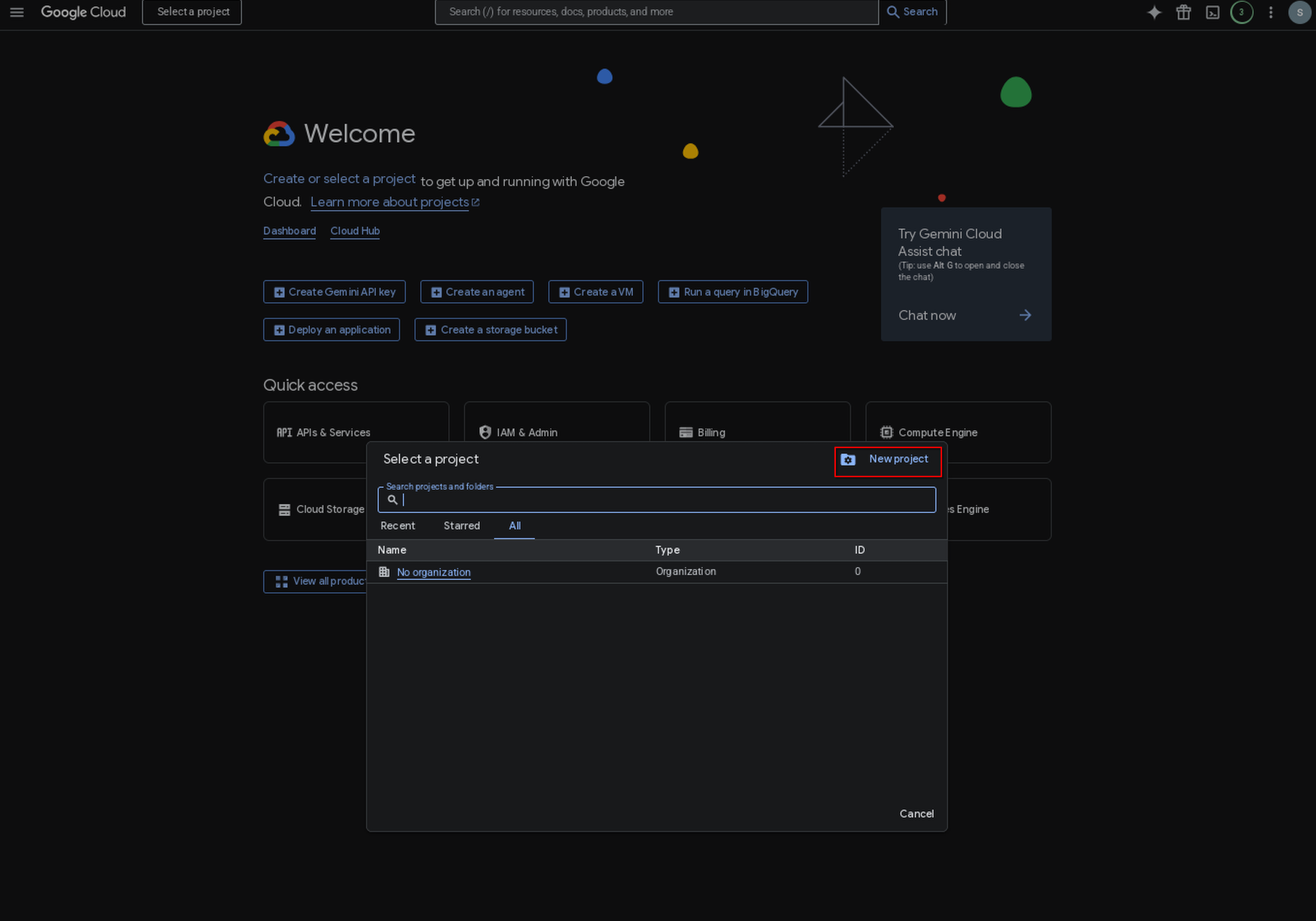This screenshot has width=1316, height=921.
Task: Switch to the Starred tab
Action: click(462, 525)
